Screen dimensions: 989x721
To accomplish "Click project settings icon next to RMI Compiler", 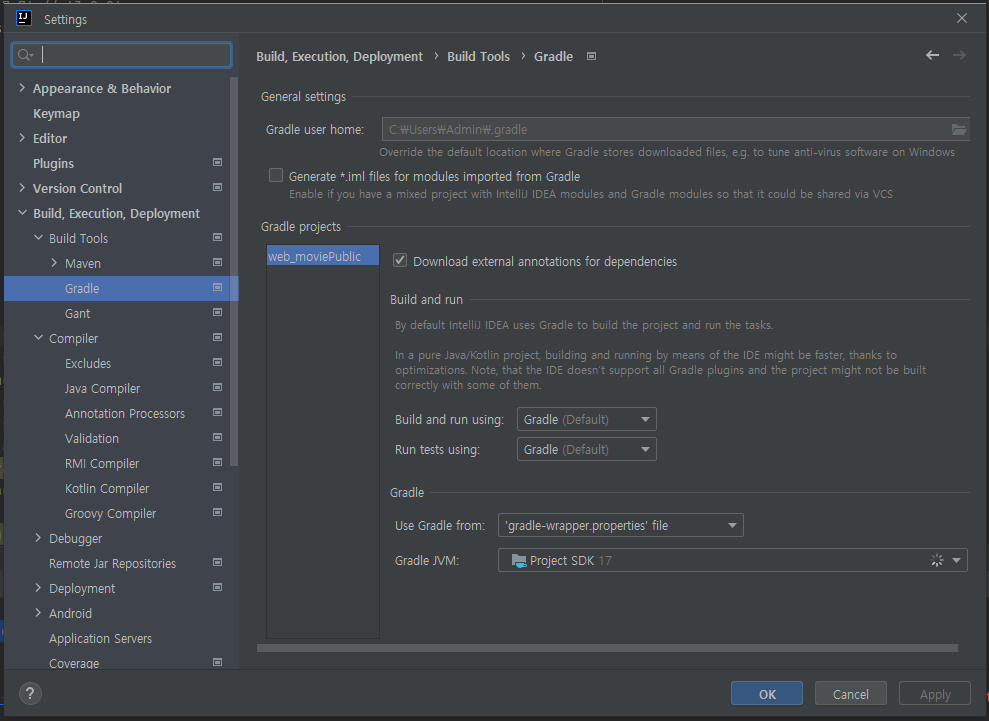I will [x=218, y=462].
